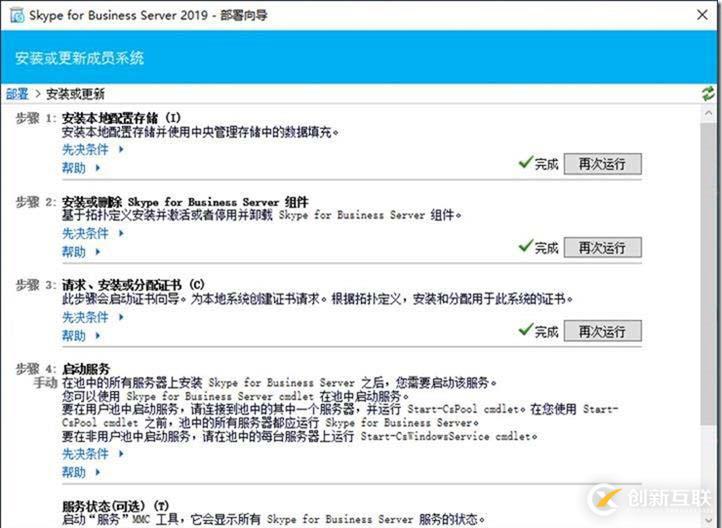Click step 3 title 请求、安装或分配证书

[x=133, y=285]
